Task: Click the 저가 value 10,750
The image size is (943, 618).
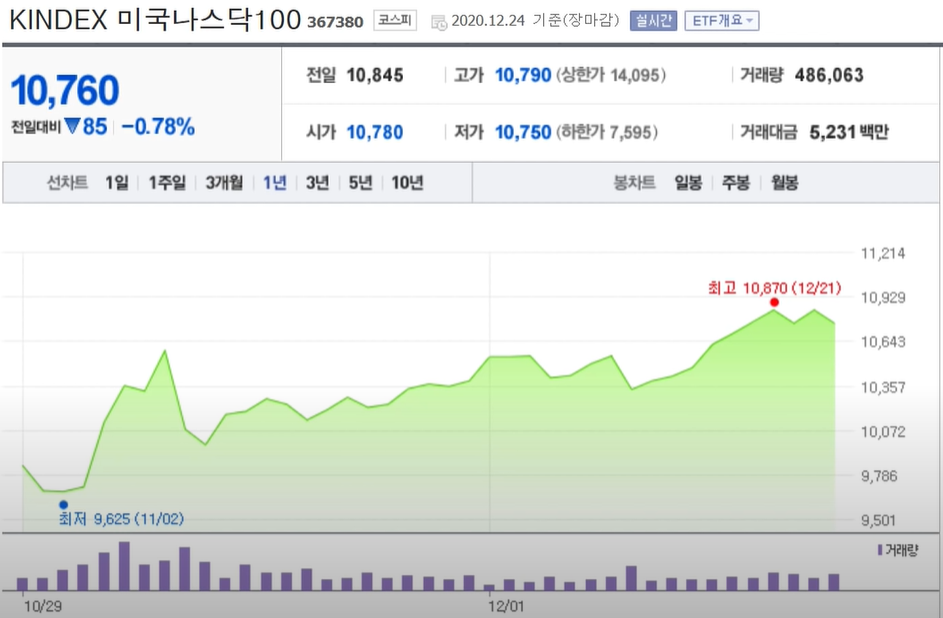Action: [x=523, y=132]
